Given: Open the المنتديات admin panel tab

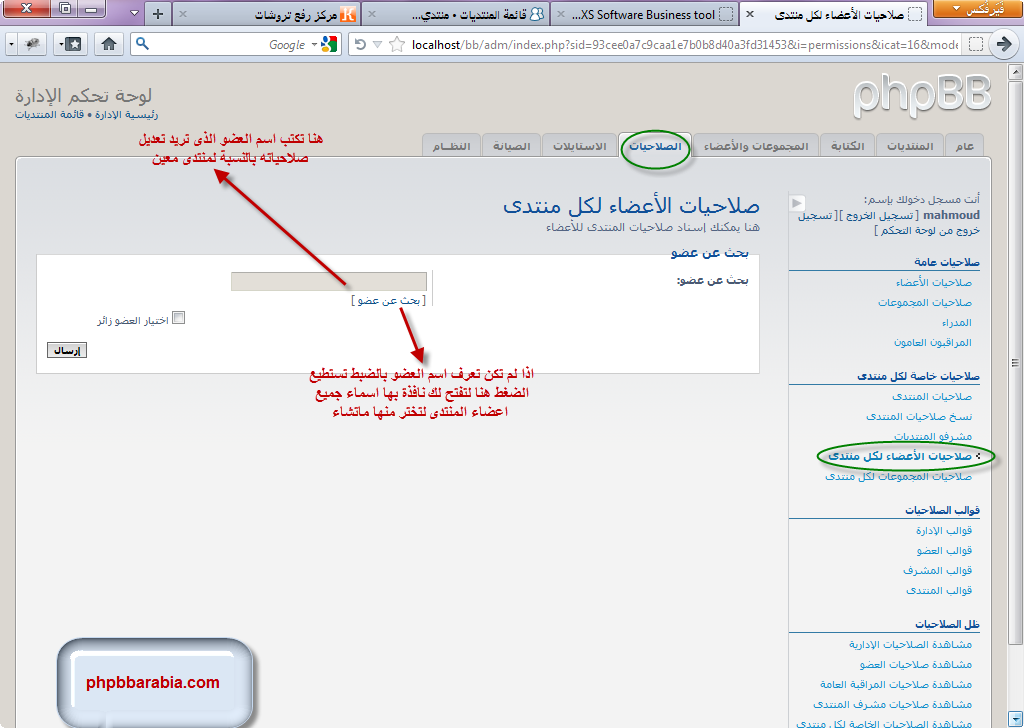Looking at the screenshot, I should (x=910, y=146).
